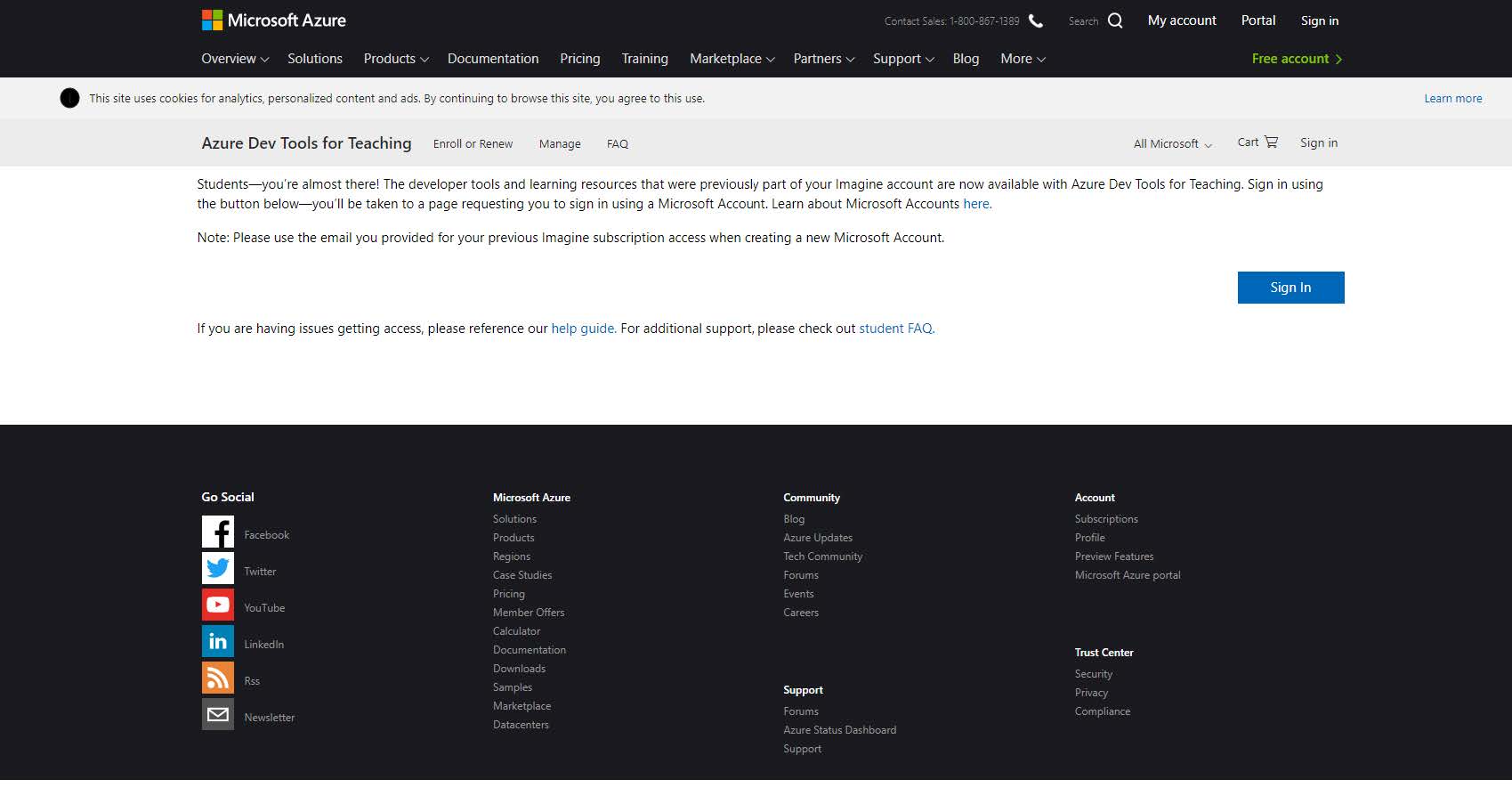
Task: Open the Twitter bird icon
Action: 217,568
